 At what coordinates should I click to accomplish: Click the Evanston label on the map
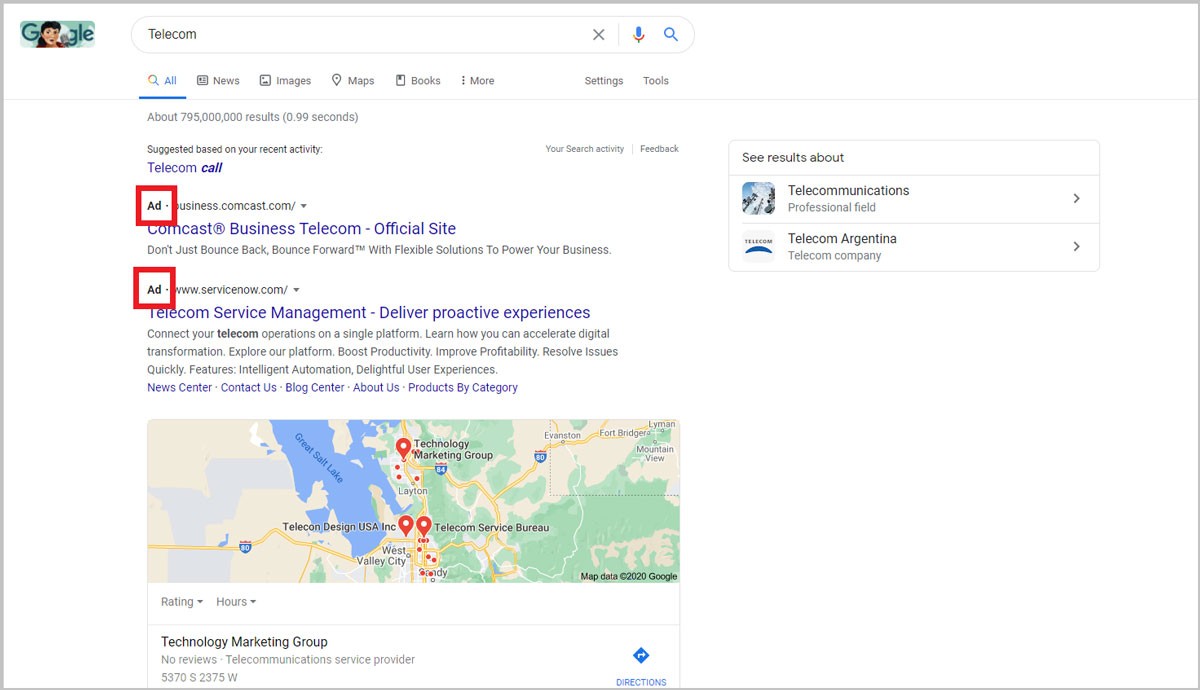tap(562, 435)
